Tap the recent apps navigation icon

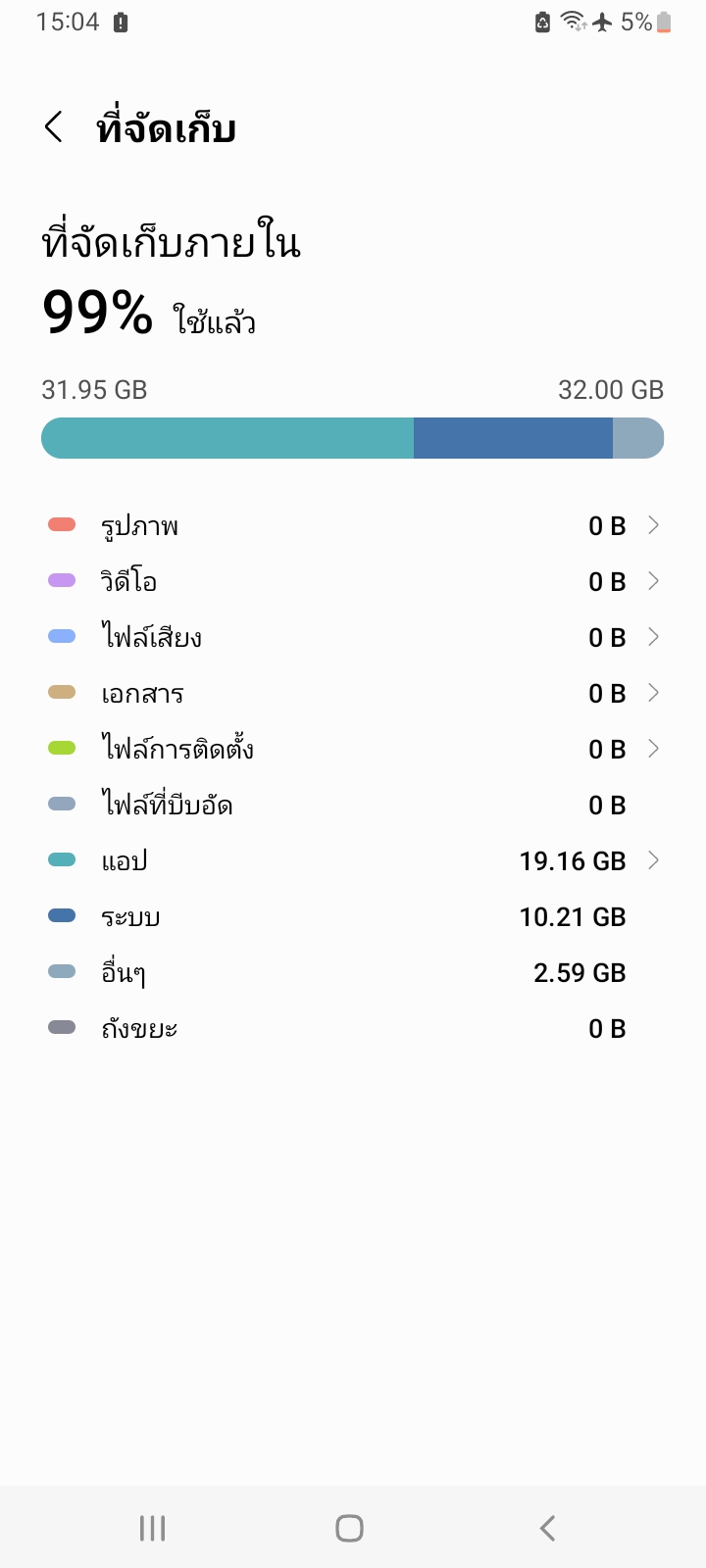point(152,1528)
